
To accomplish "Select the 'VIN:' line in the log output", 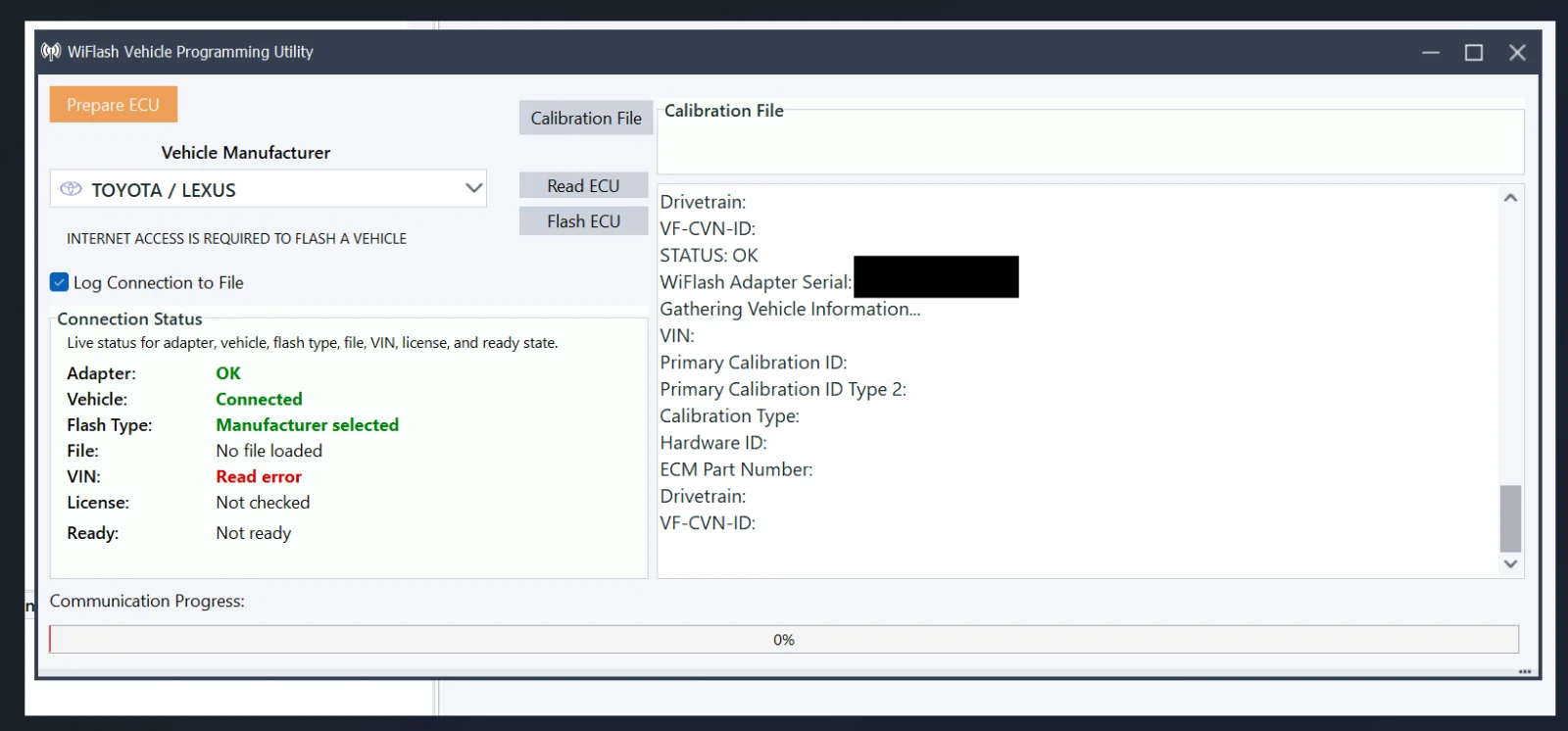I will tap(677, 336).
